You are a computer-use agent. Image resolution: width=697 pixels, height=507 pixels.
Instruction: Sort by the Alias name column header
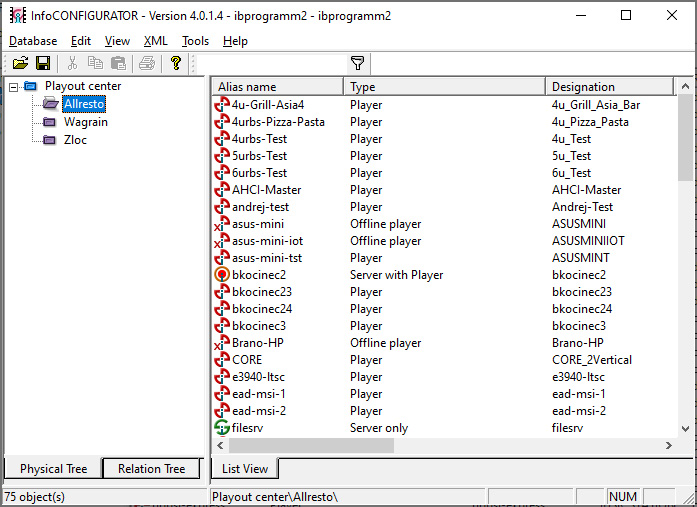pos(278,87)
